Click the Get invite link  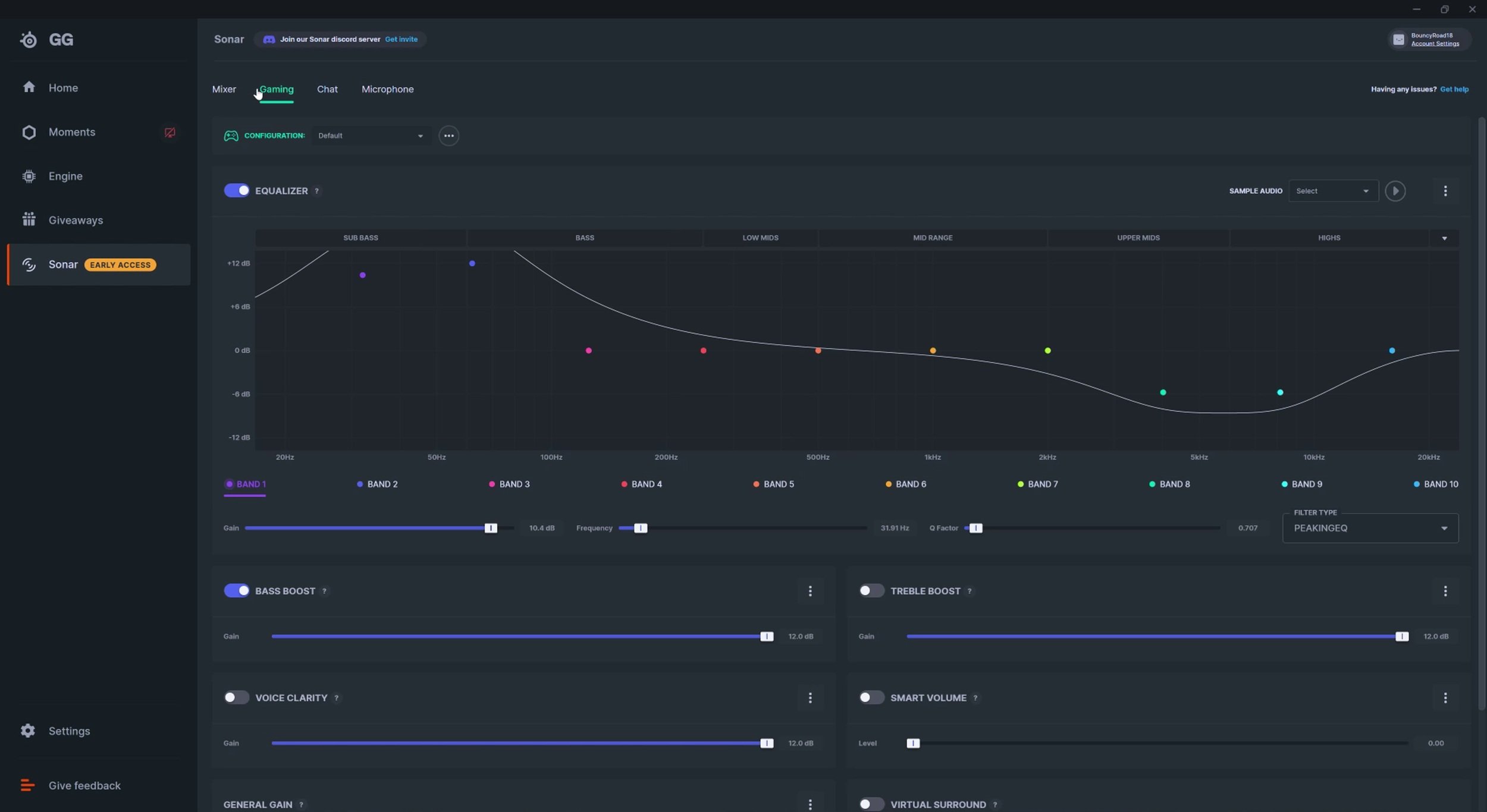(x=401, y=39)
